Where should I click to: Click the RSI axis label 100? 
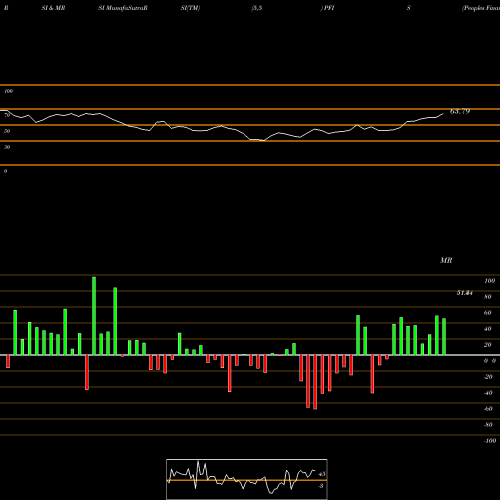click(x=9, y=91)
